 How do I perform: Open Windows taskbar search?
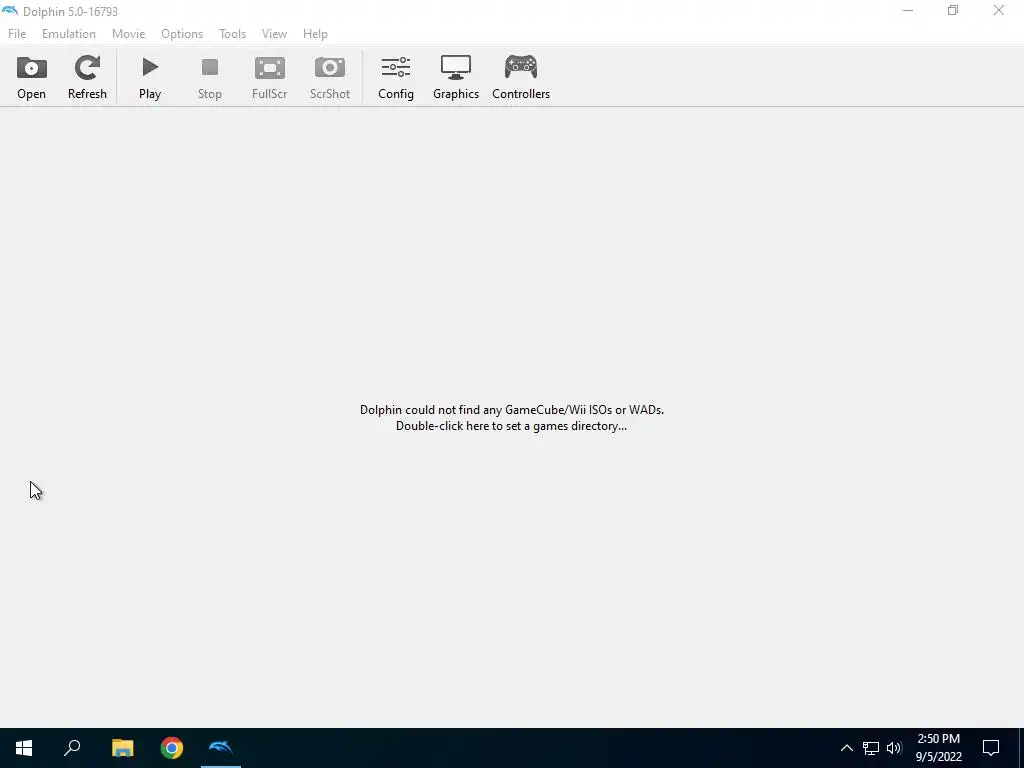coord(72,748)
